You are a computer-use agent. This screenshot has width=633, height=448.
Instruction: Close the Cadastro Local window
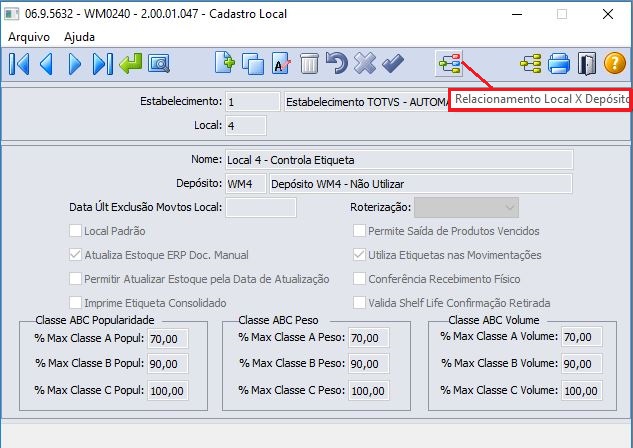(x=608, y=14)
